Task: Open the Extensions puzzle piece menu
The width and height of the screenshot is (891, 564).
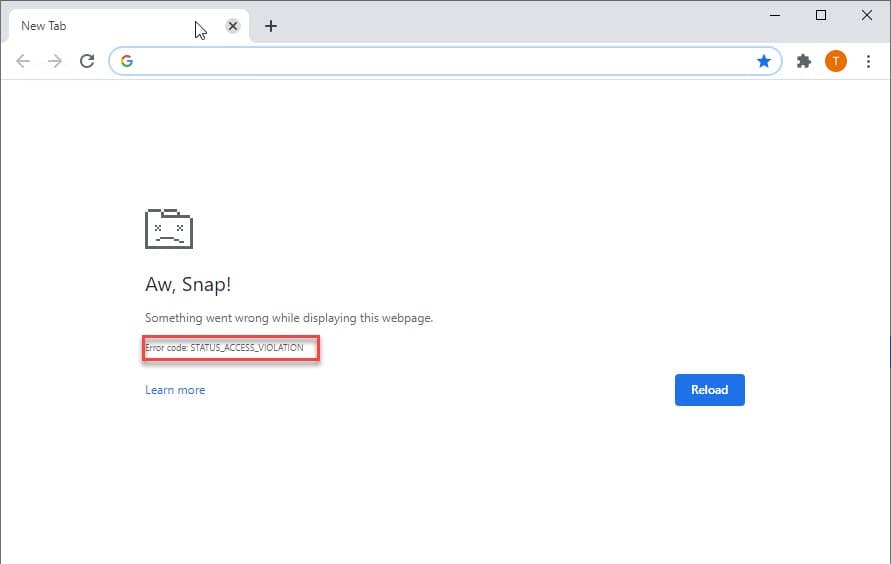Action: [803, 61]
